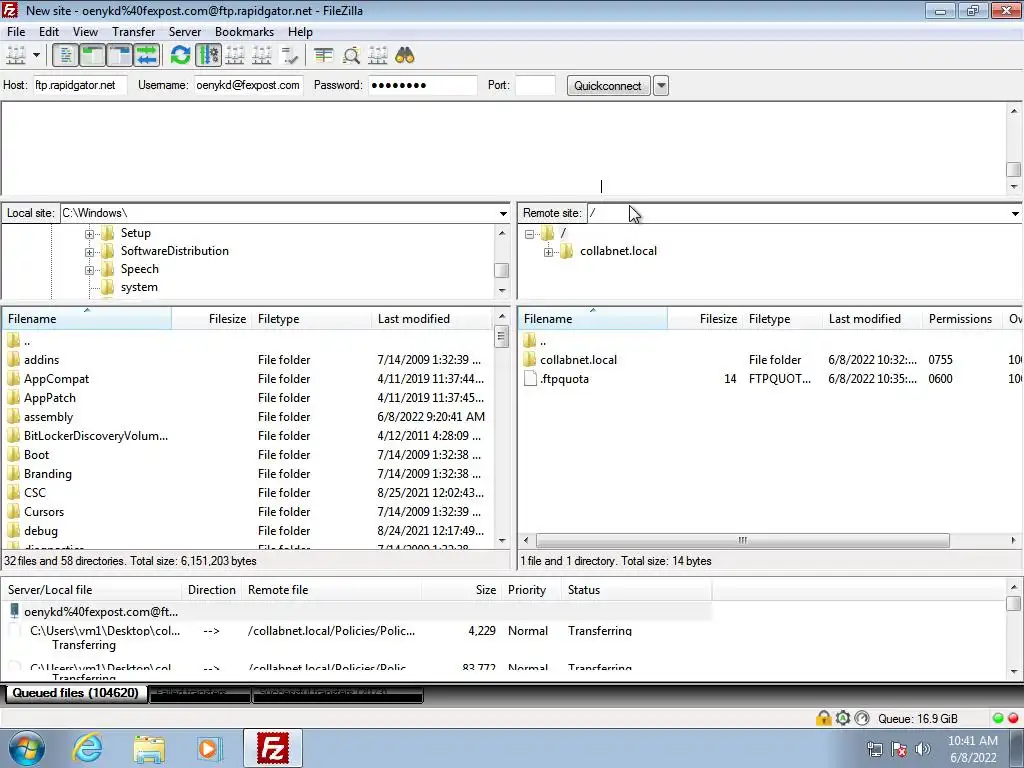Open the Windows Start menu
The image size is (1024, 768).
click(27, 748)
